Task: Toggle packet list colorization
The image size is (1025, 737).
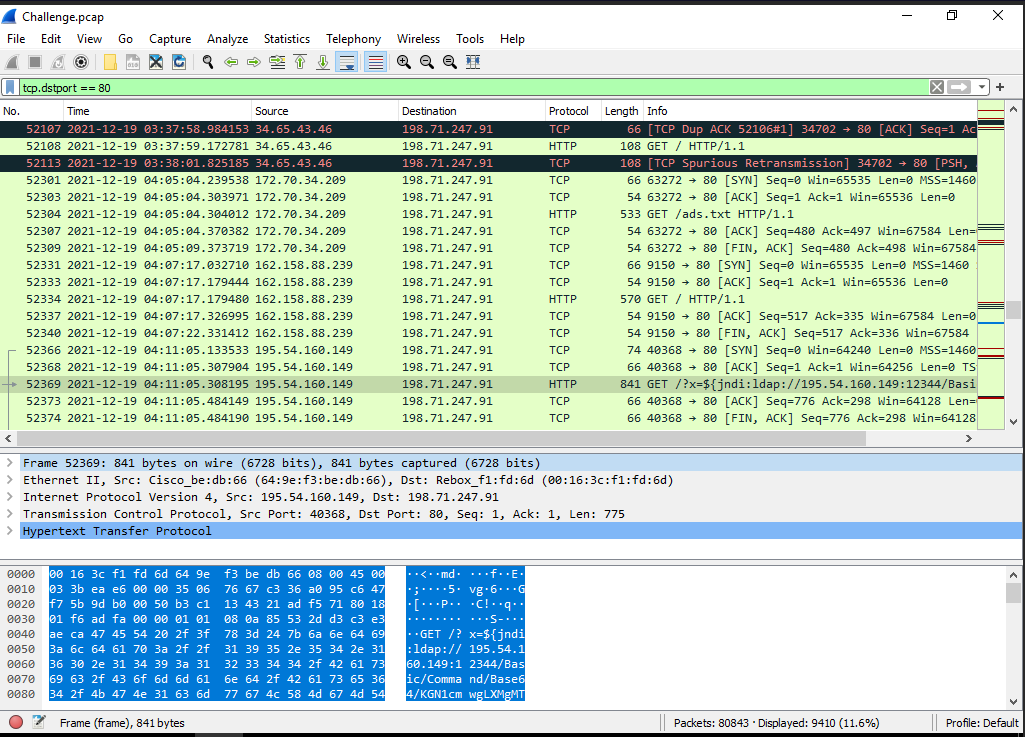Action: tap(375, 62)
